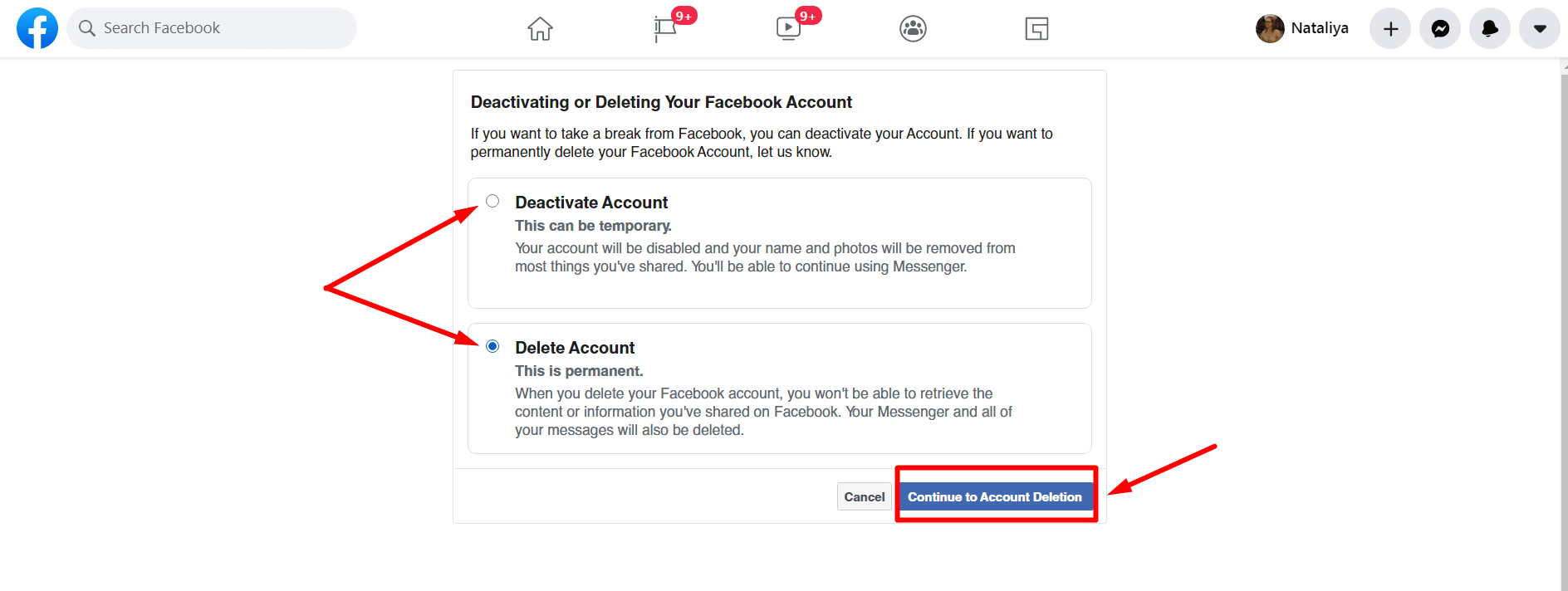The height and width of the screenshot is (591, 1568).
Task: Select the Delete Account section heading
Action: (575, 347)
